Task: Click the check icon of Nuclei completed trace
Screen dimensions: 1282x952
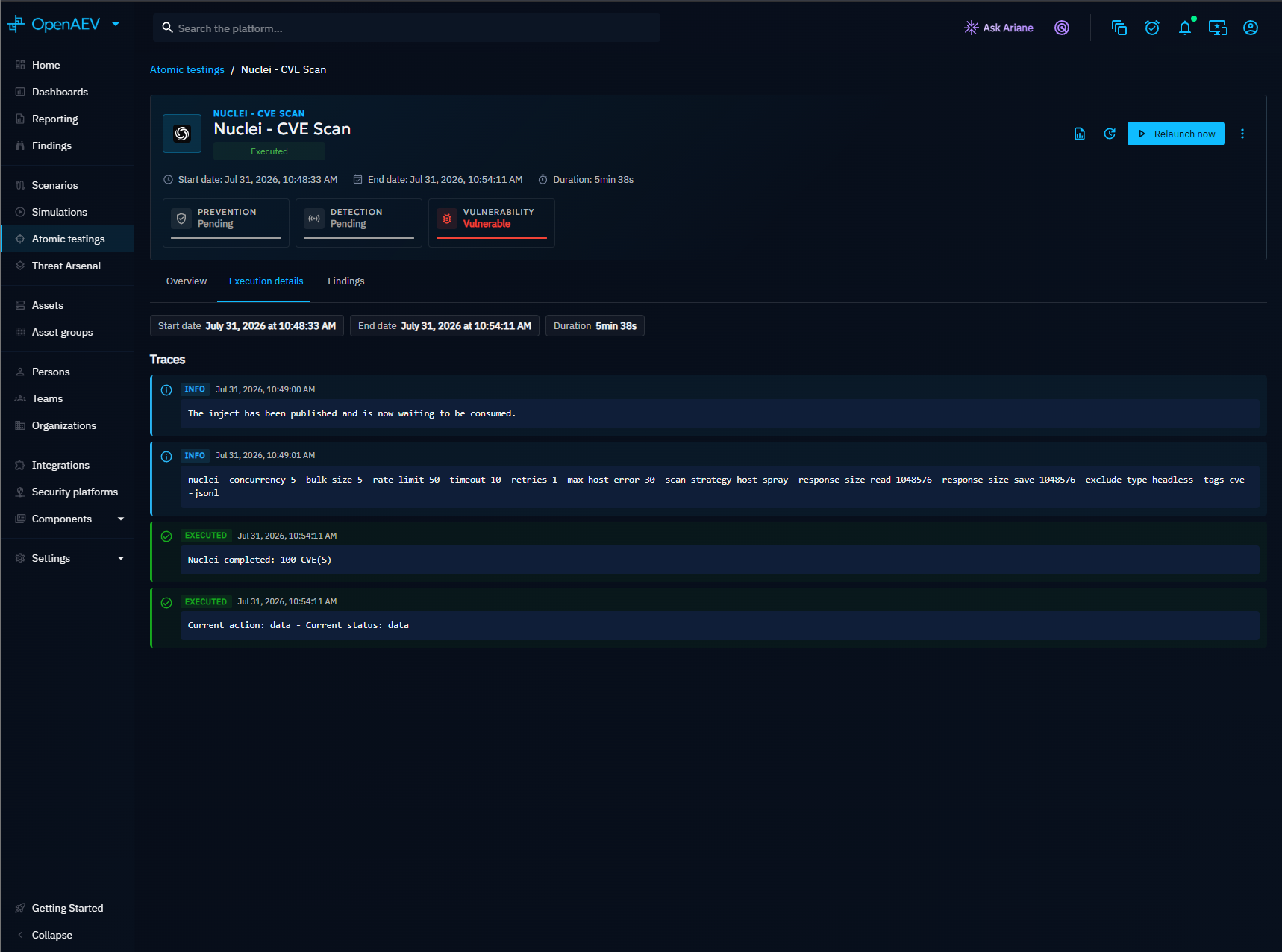Action: tap(166, 536)
